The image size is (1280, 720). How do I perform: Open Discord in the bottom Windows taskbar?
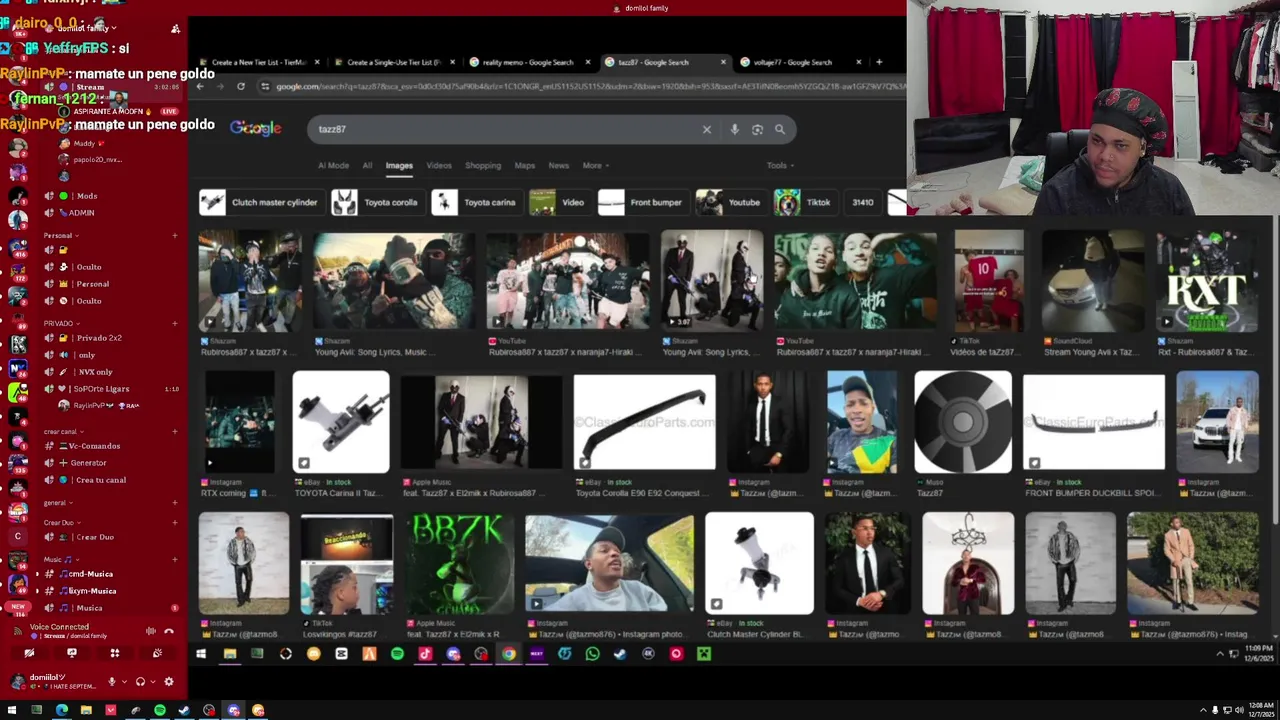[233, 710]
